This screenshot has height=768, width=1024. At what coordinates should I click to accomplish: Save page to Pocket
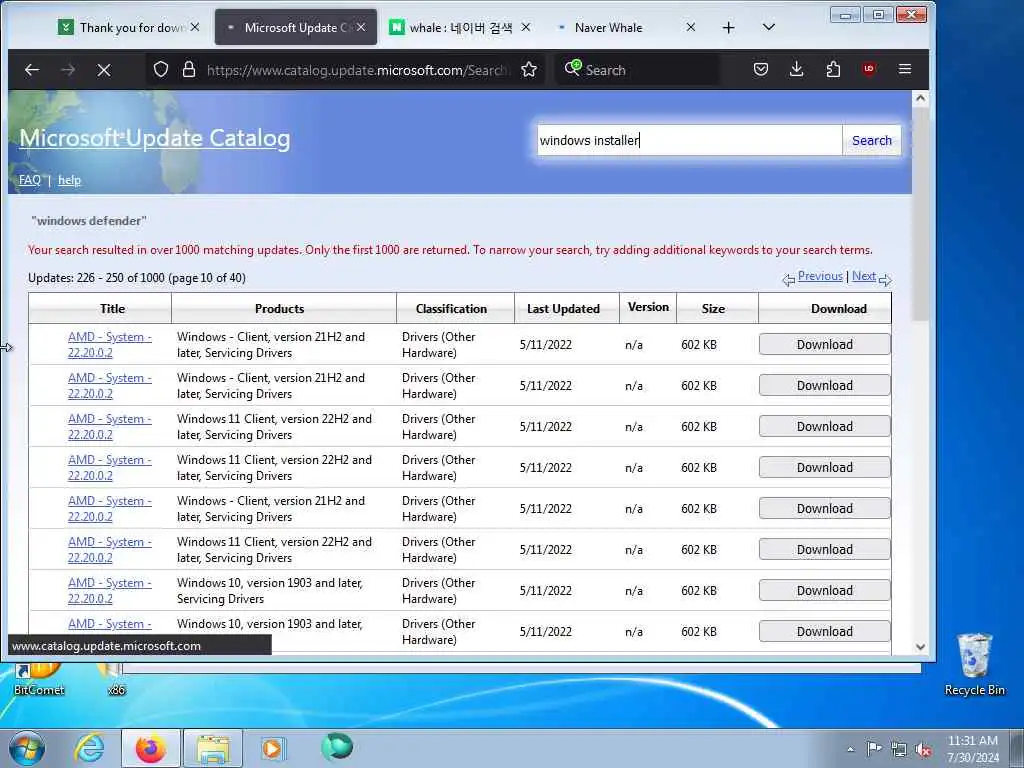point(761,69)
